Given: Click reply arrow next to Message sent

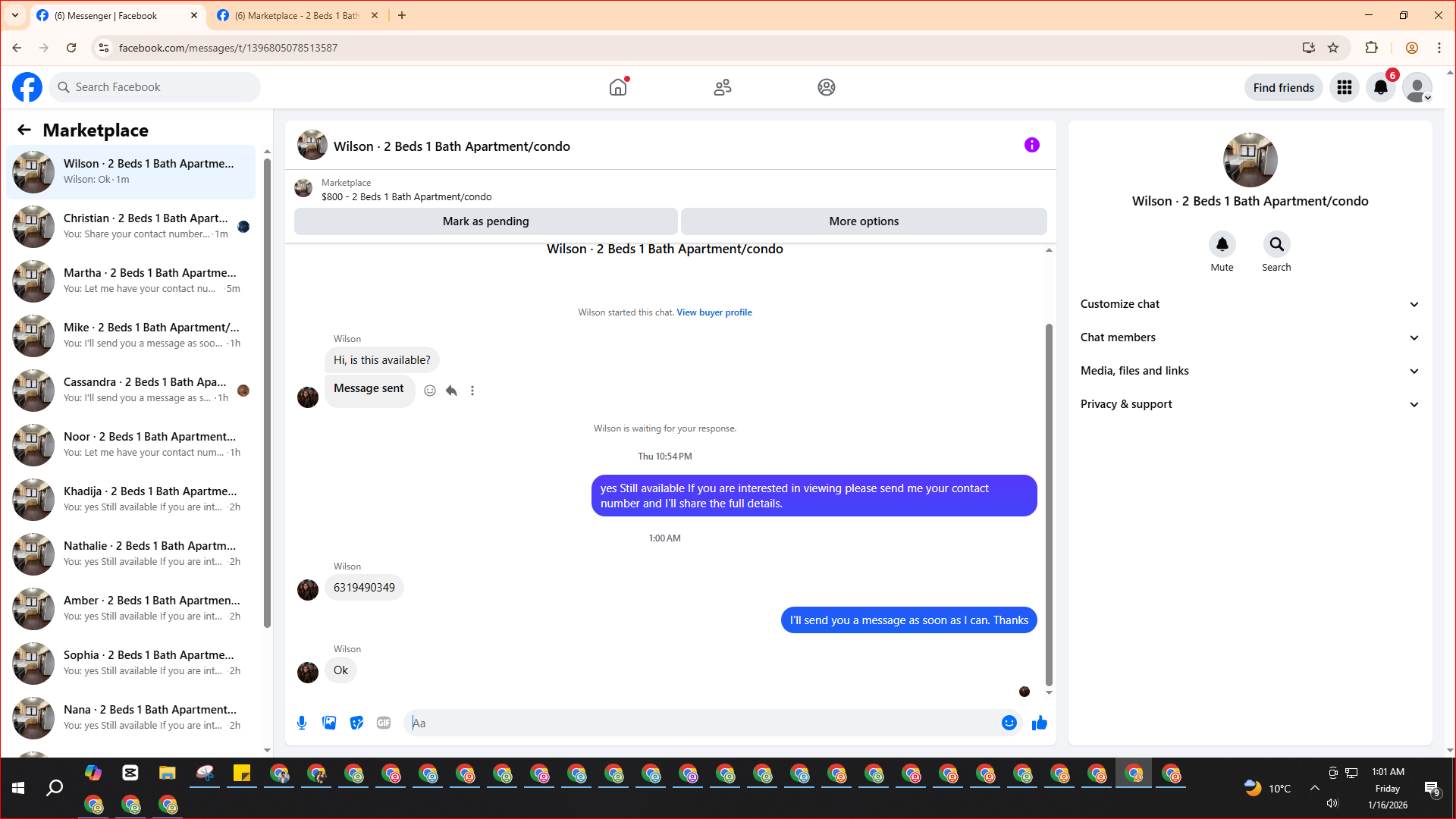Looking at the screenshot, I should coord(451,391).
